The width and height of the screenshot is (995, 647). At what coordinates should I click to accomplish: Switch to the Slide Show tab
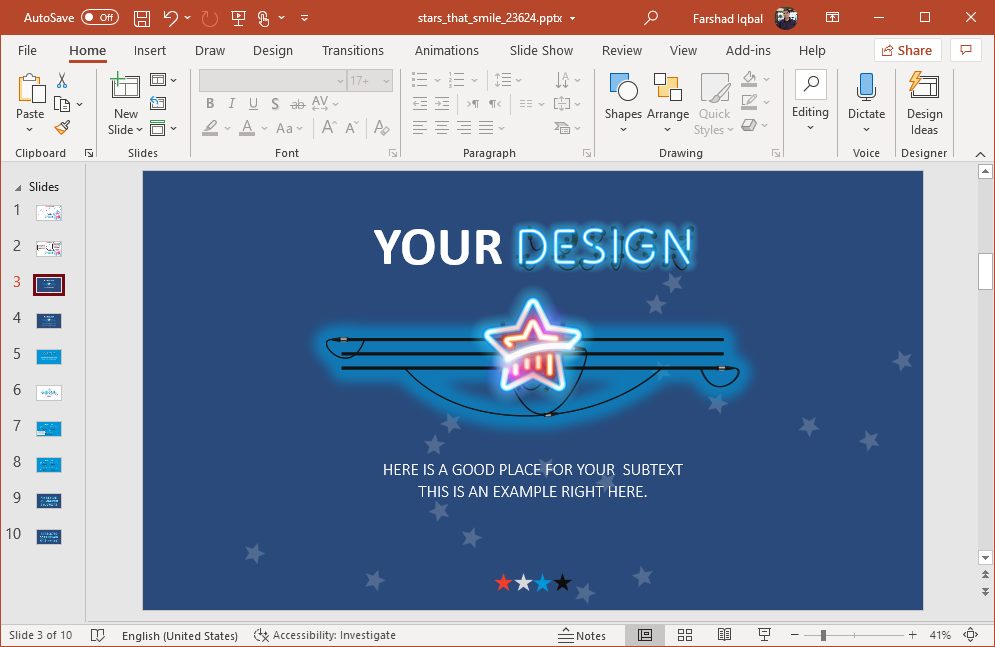(x=541, y=50)
